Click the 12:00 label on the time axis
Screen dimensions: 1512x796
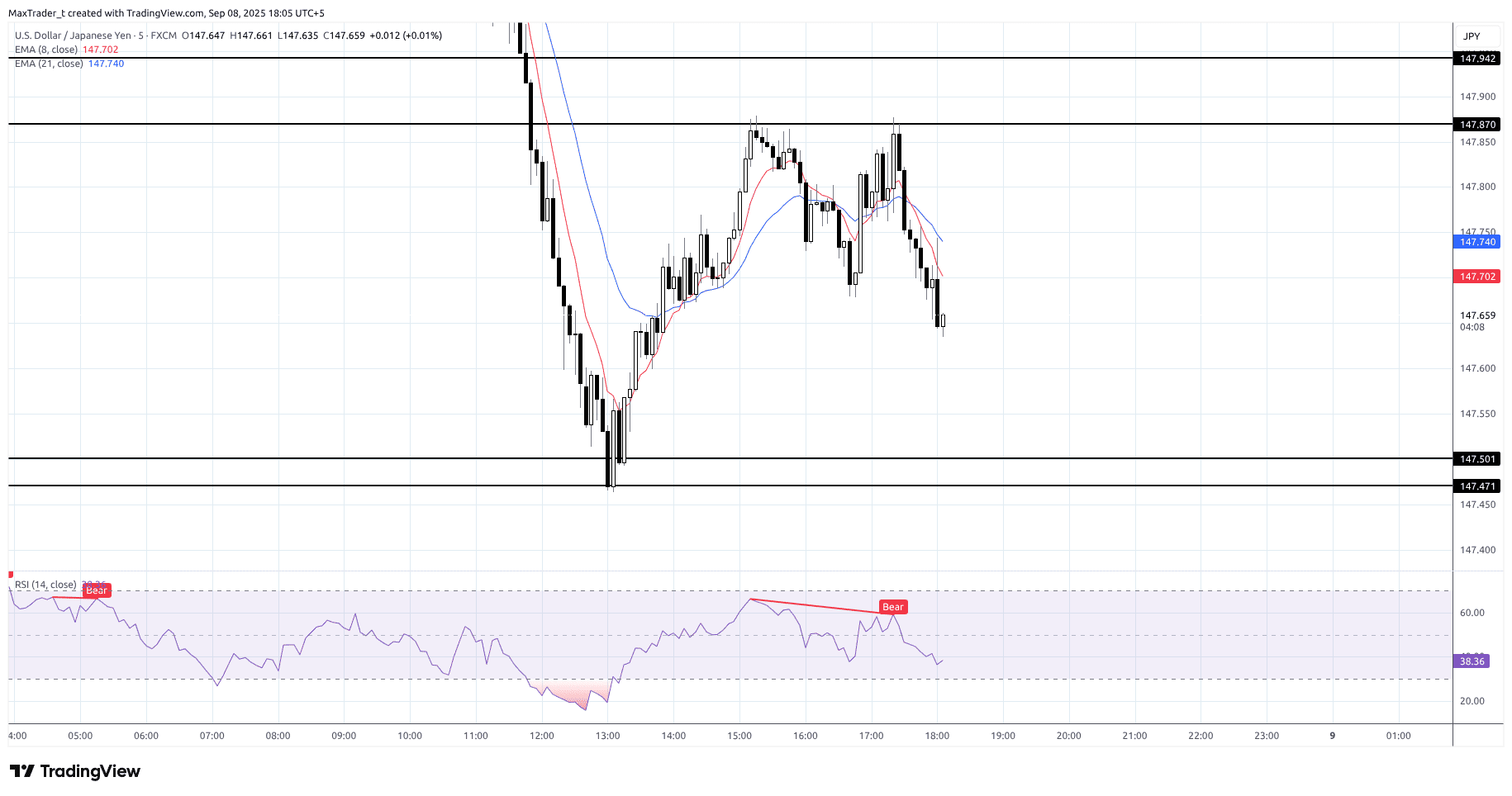[542, 736]
